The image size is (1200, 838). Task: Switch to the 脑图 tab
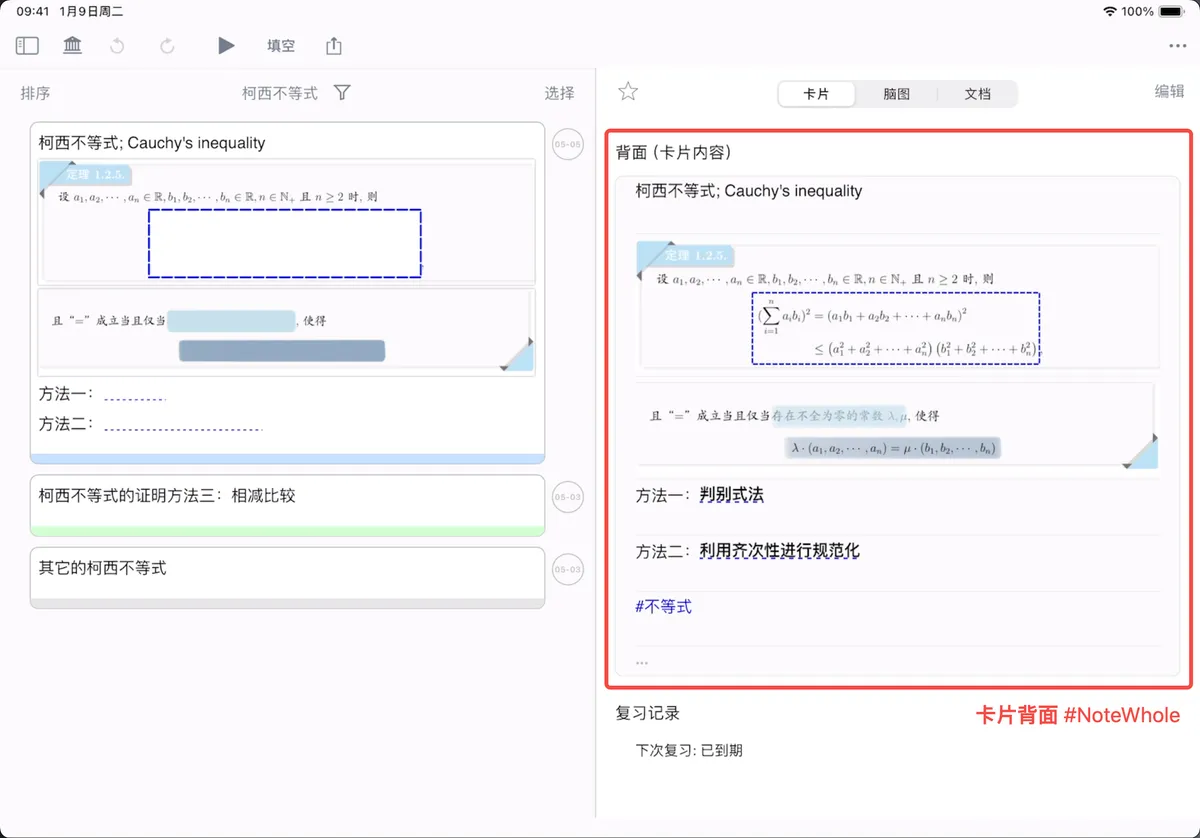coord(897,94)
